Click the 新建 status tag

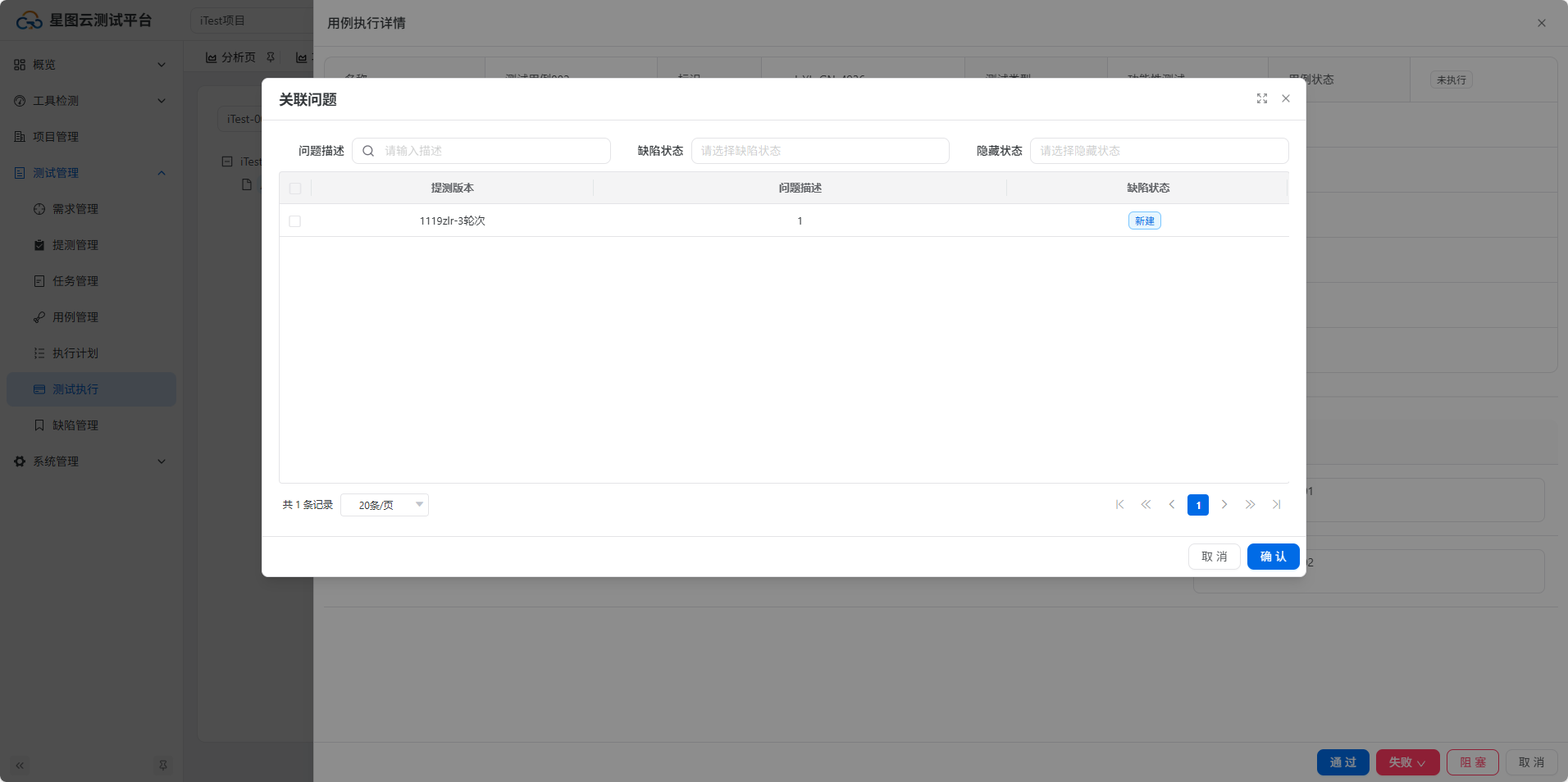(1144, 221)
